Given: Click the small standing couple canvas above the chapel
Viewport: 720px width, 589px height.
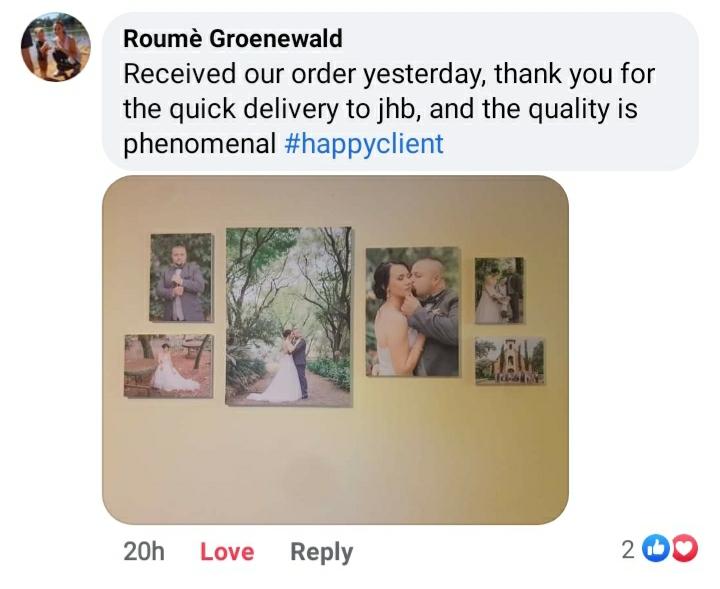Looking at the screenshot, I should (499, 291).
